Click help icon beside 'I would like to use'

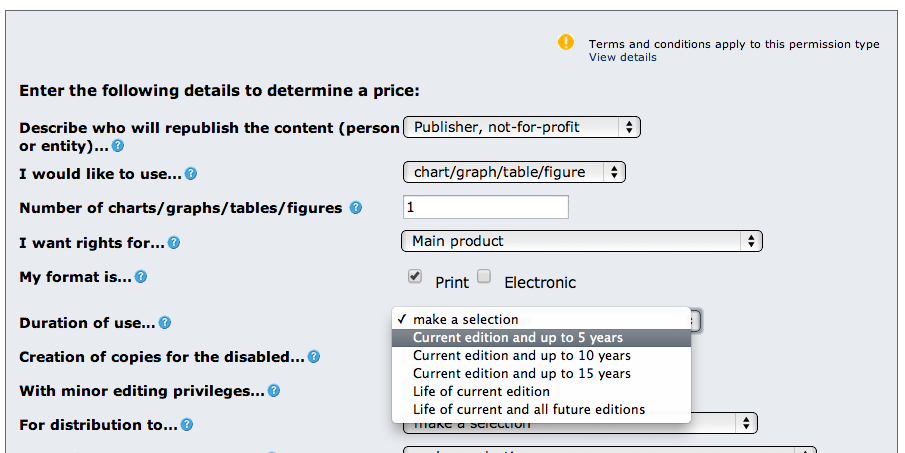click(x=191, y=174)
